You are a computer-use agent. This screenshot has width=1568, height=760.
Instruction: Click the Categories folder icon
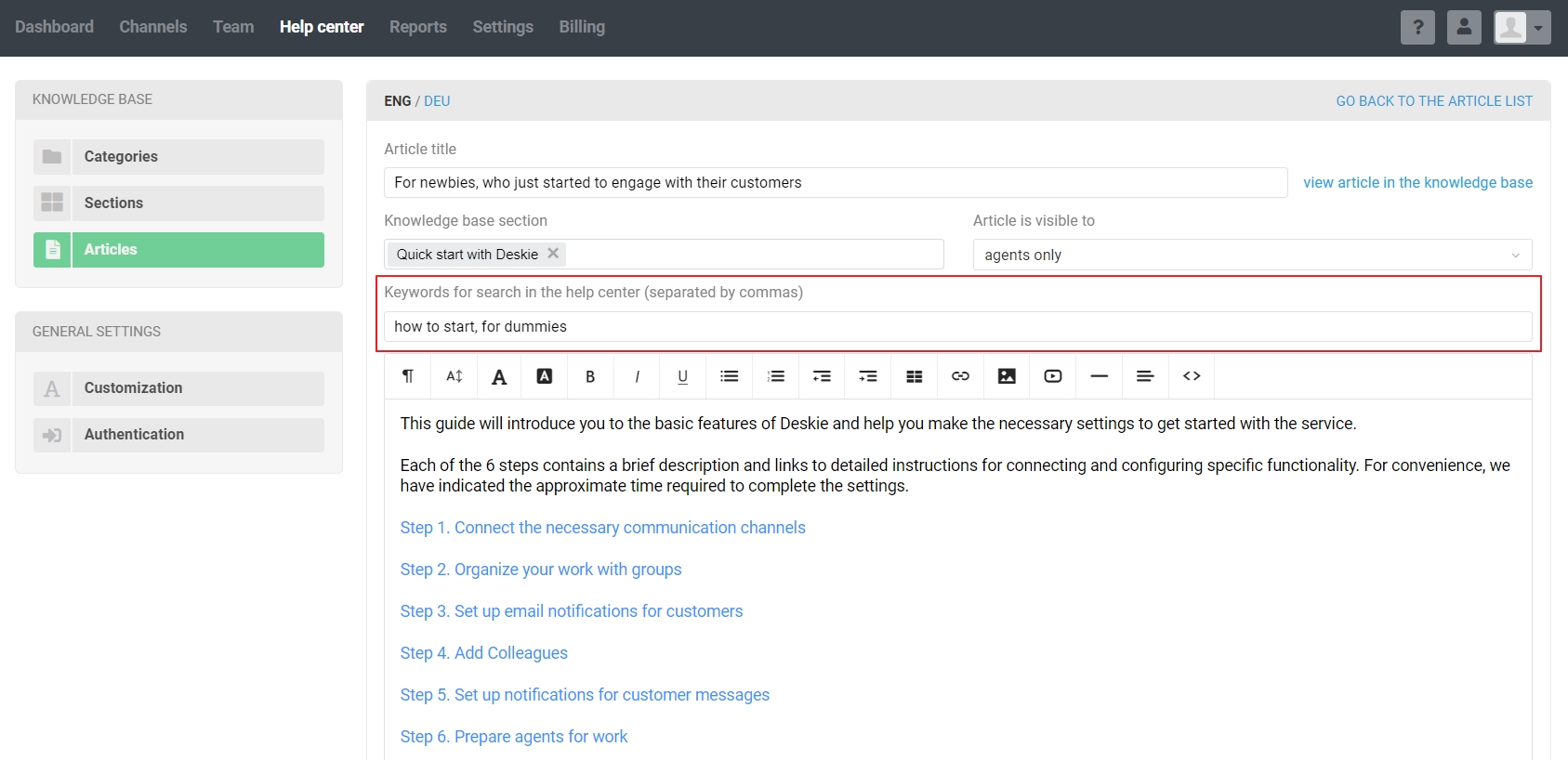(x=52, y=157)
